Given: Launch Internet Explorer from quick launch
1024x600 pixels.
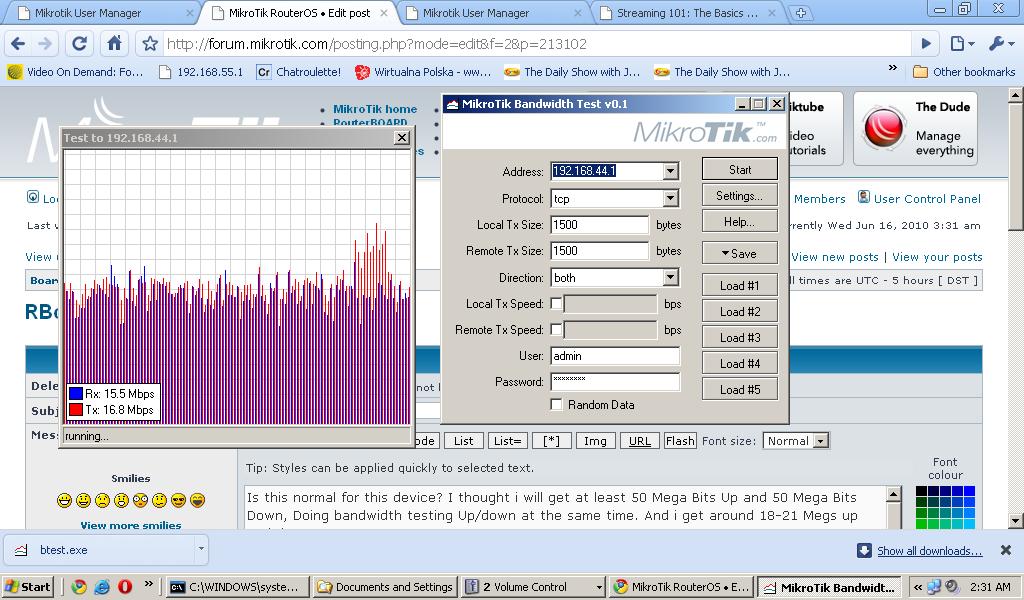Looking at the screenshot, I should [102, 586].
